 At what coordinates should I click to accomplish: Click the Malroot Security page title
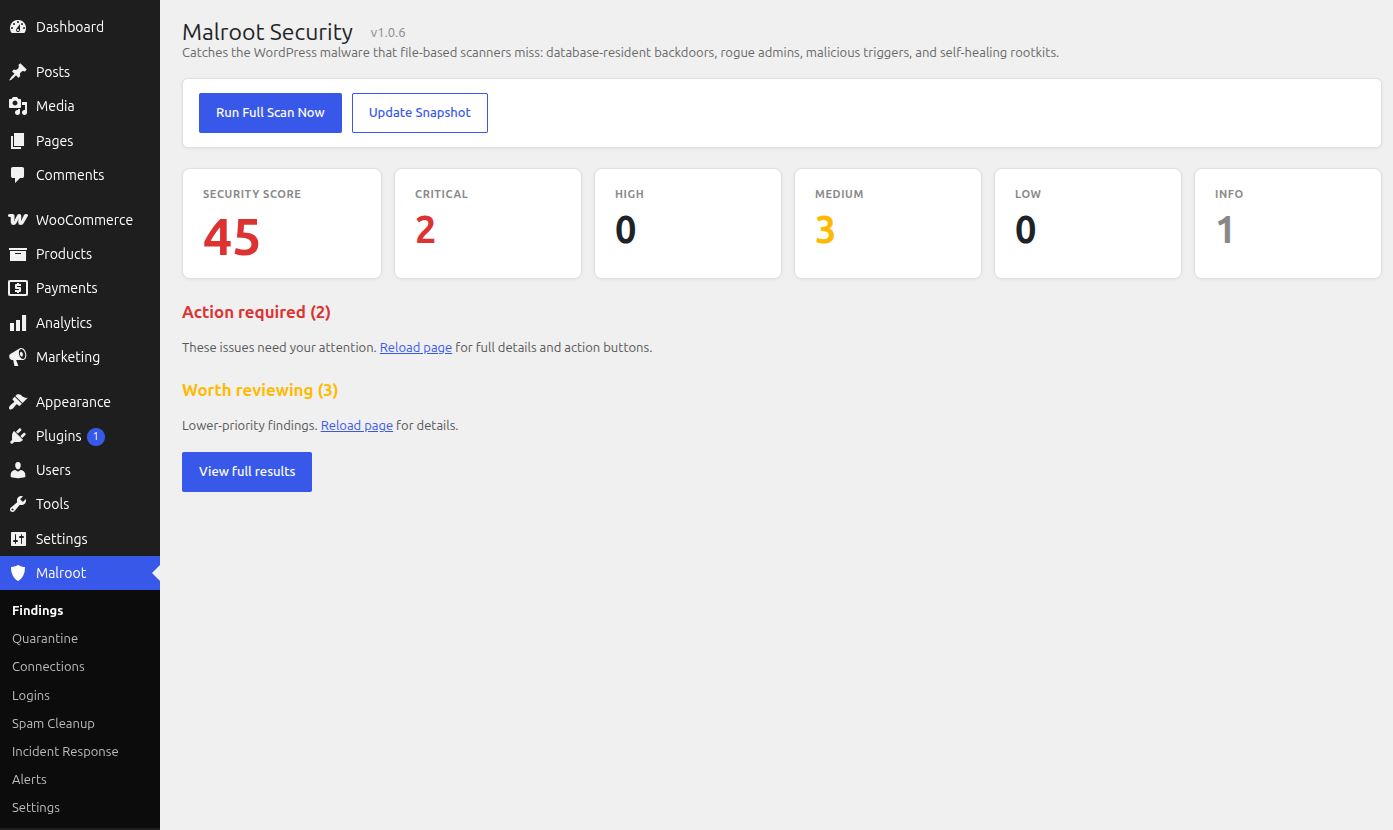(x=267, y=32)
